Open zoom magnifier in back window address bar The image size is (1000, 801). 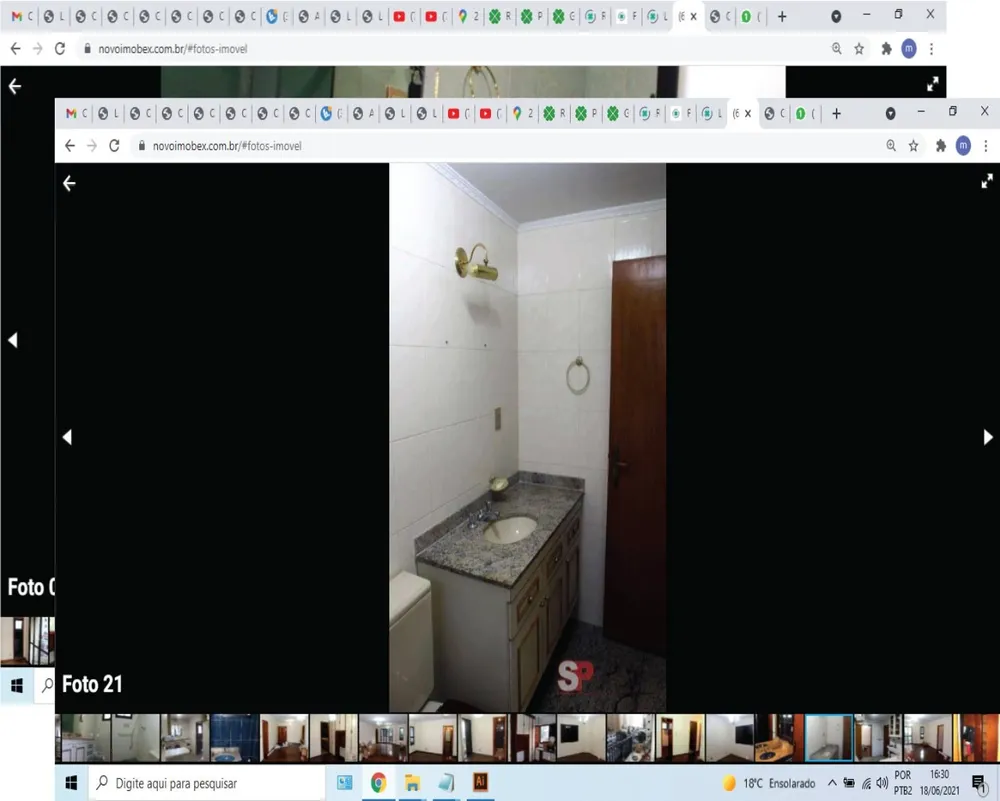pos(837,48)
